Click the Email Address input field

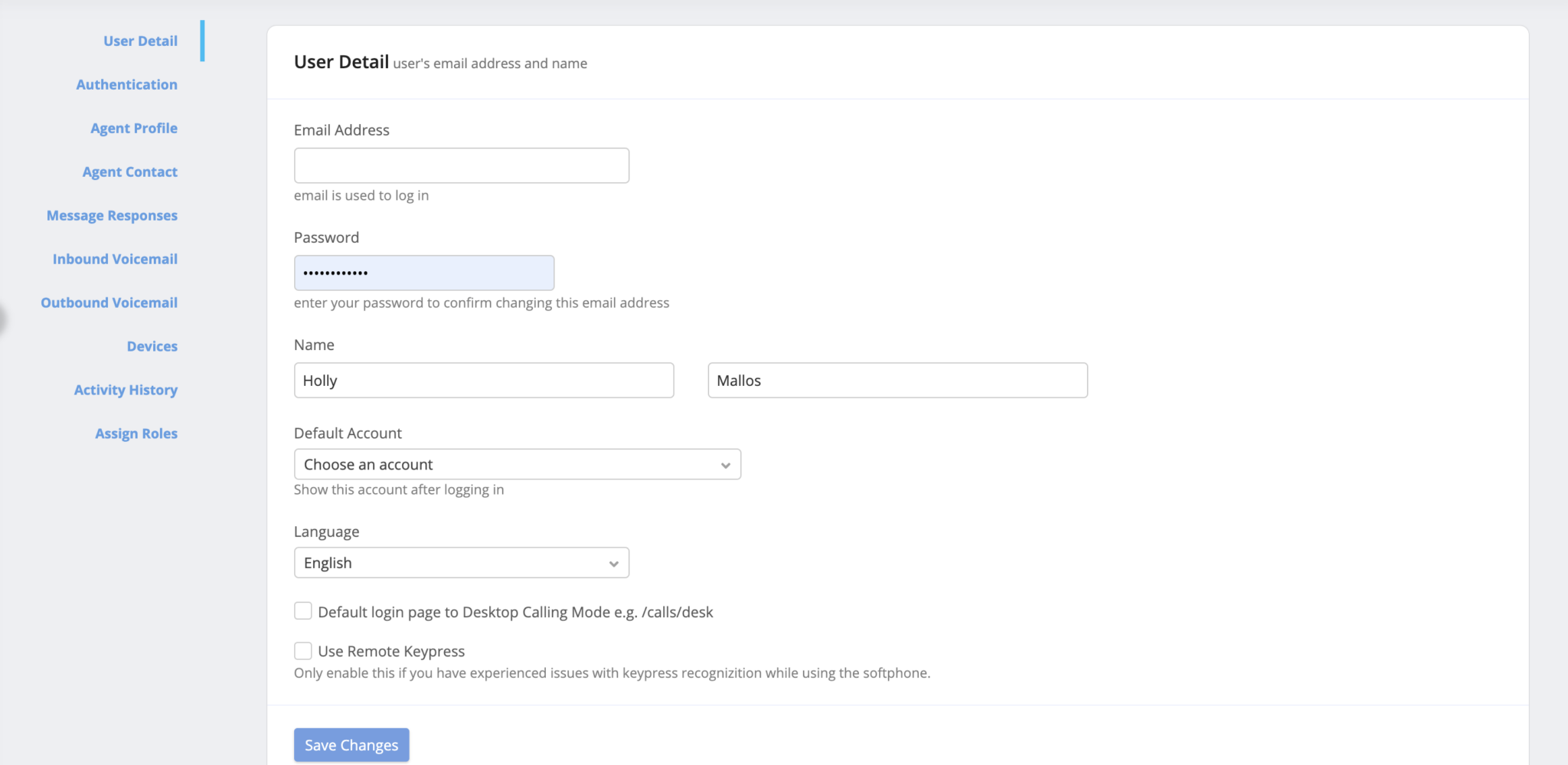(461, 165)
